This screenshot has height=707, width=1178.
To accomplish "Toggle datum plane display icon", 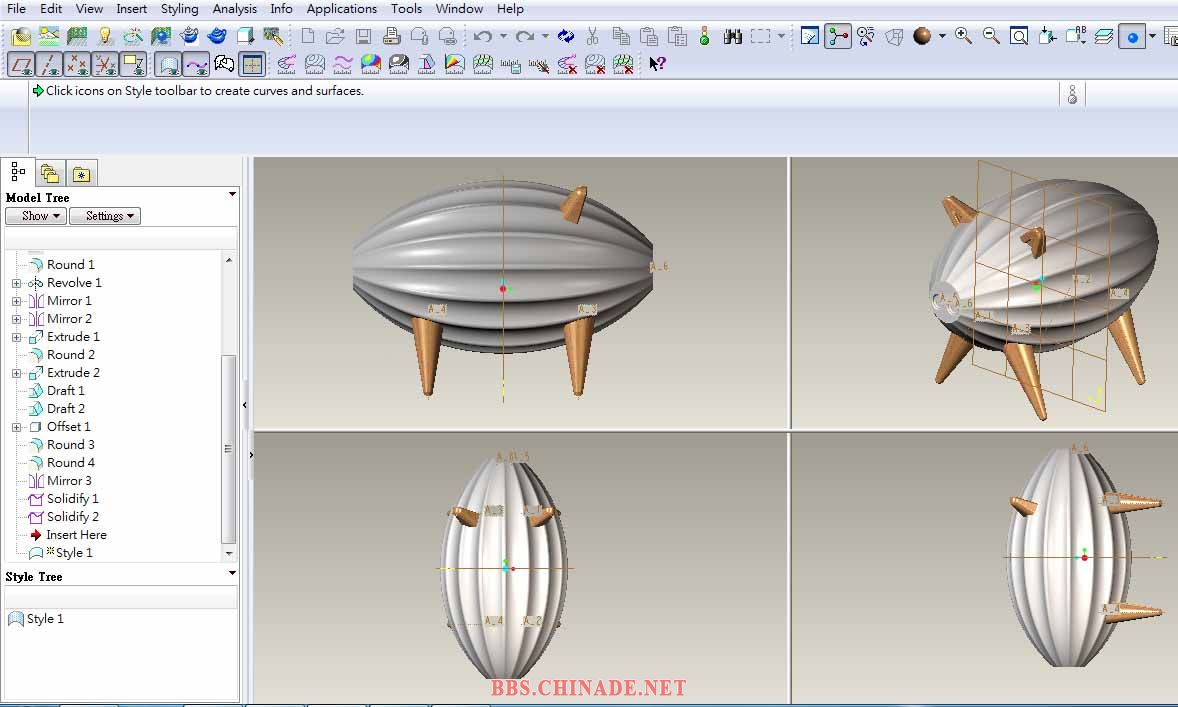I will pos(21,65).
